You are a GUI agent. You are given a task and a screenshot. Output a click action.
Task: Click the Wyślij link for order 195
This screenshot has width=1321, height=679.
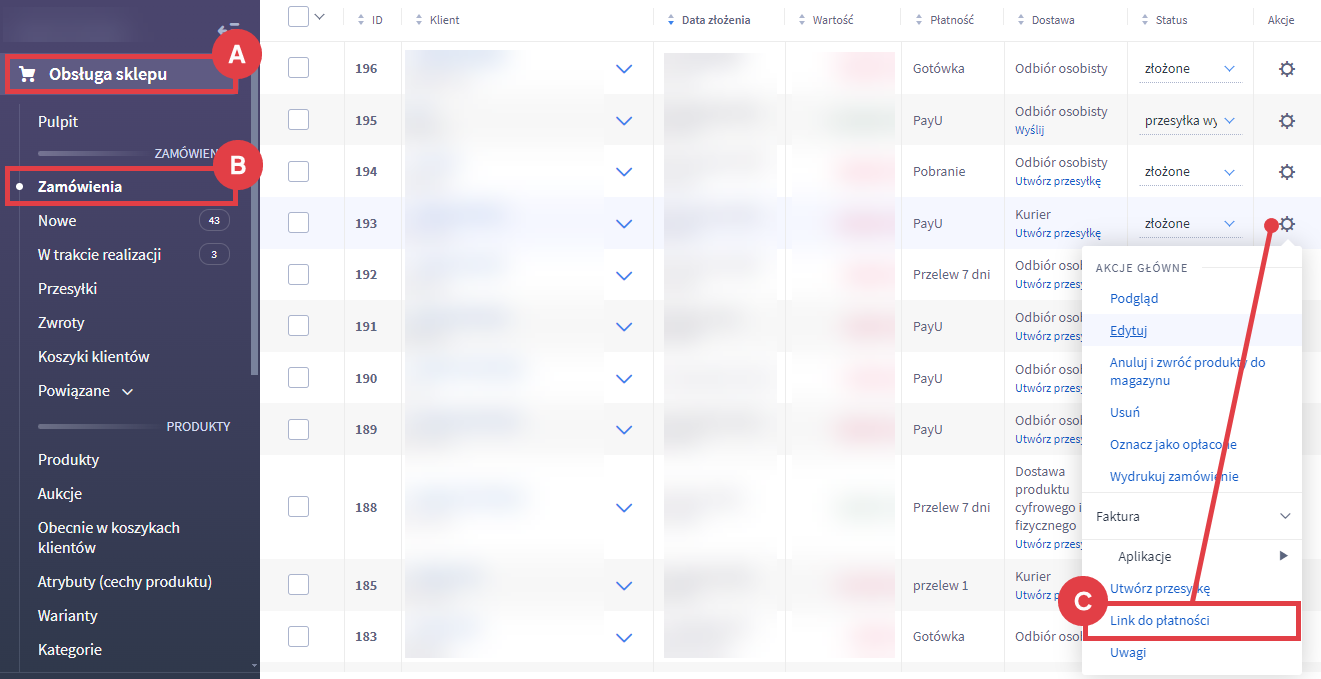click(1029, 130)
